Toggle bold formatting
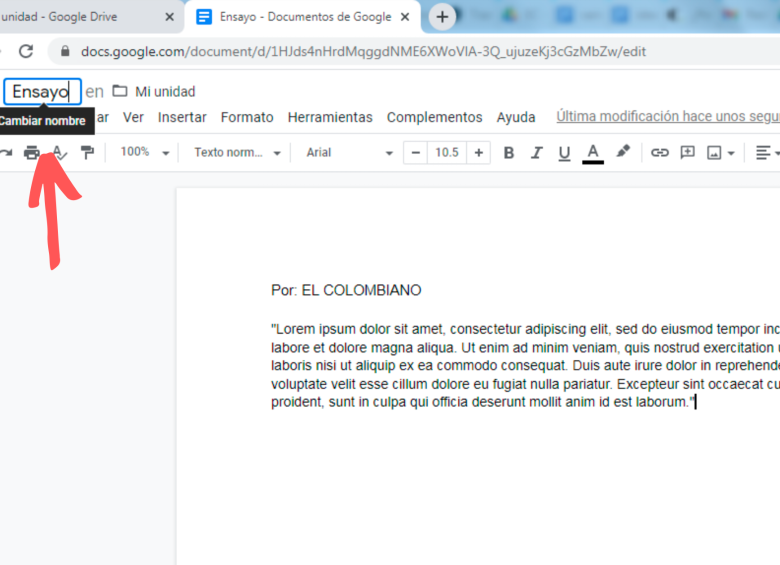The height and width of the screenshot is (565, 780). click(509, 152)
